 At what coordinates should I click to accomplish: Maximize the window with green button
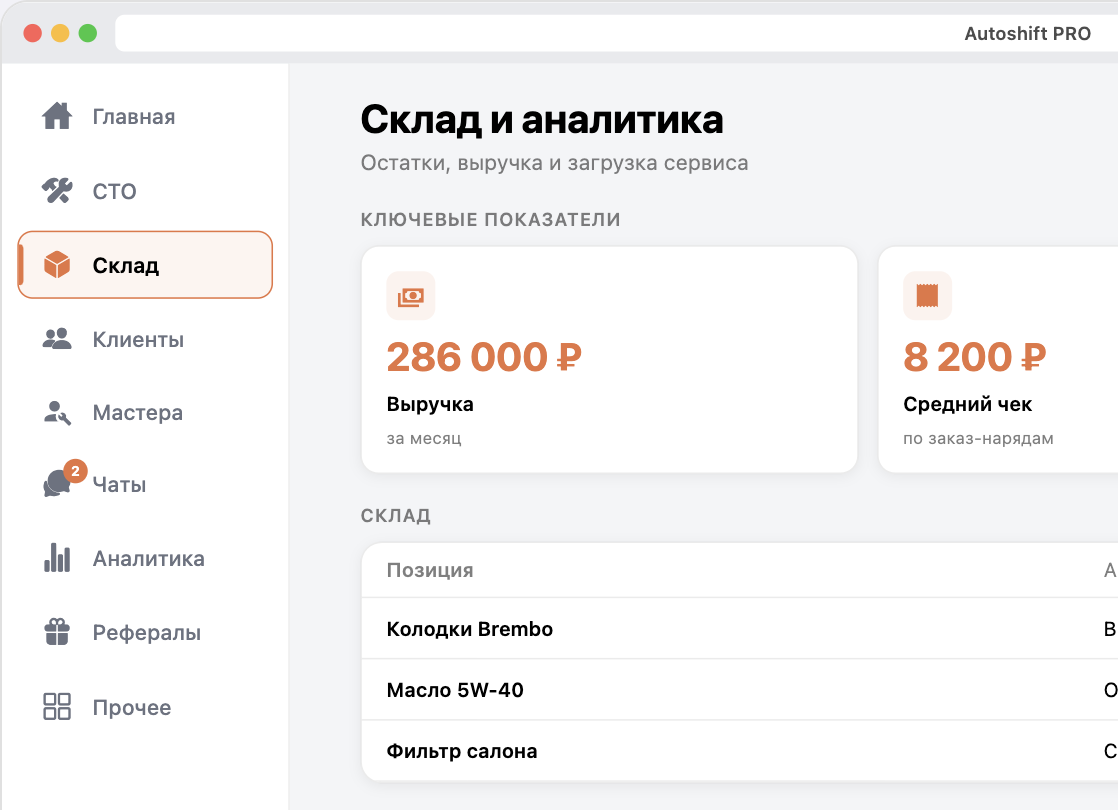pos(88,34)
